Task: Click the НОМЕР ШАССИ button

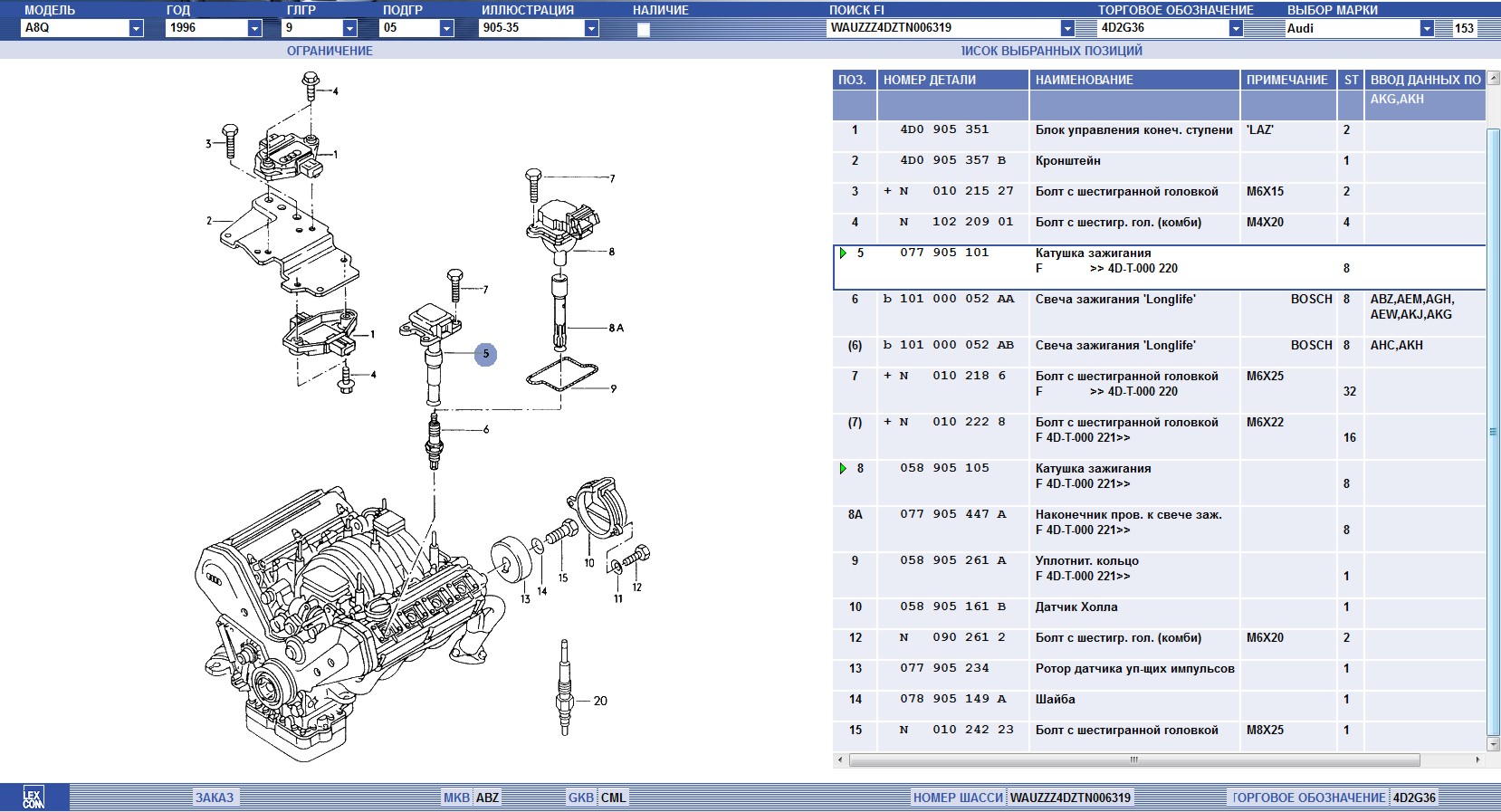Action: pos(958,798)
